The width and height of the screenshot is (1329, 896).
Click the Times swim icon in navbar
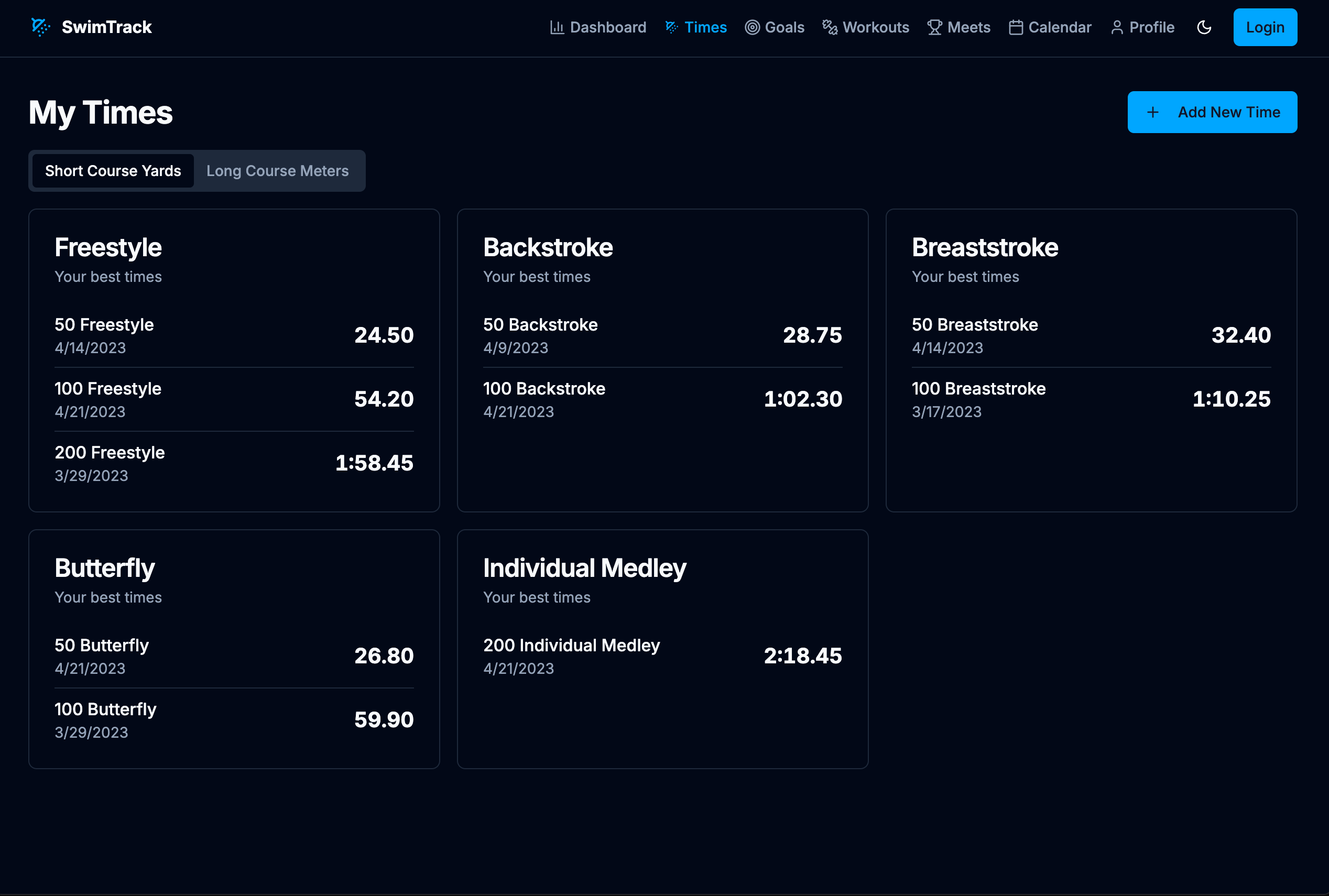click(672, 27)
